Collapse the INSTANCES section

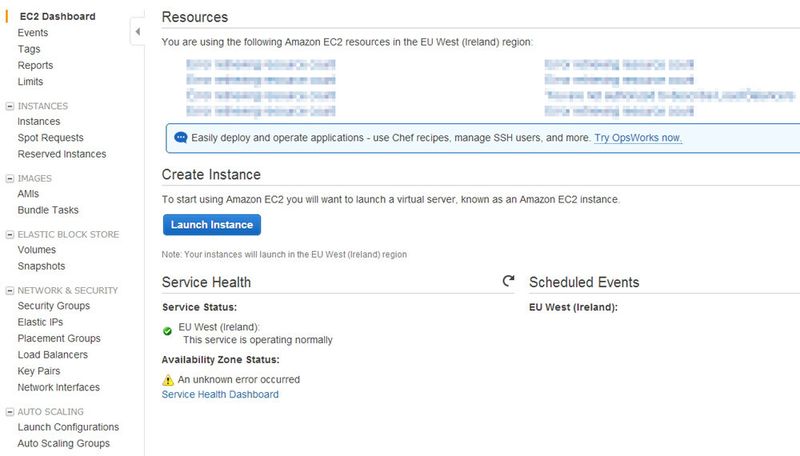coord(10,106)
